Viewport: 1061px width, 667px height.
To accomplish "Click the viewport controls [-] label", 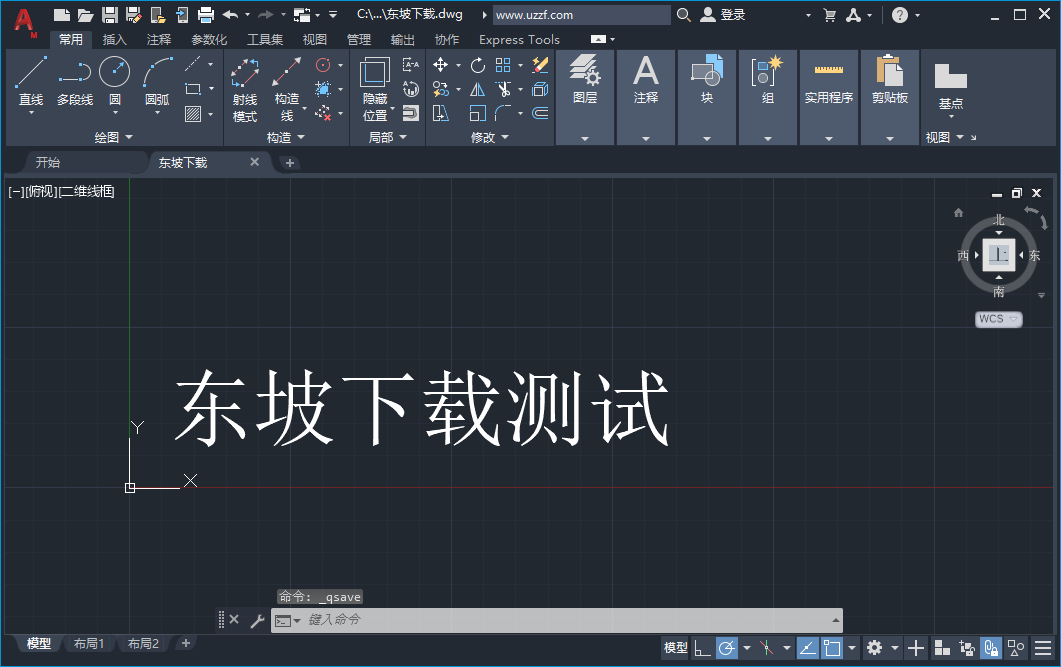I will (16, 192).
